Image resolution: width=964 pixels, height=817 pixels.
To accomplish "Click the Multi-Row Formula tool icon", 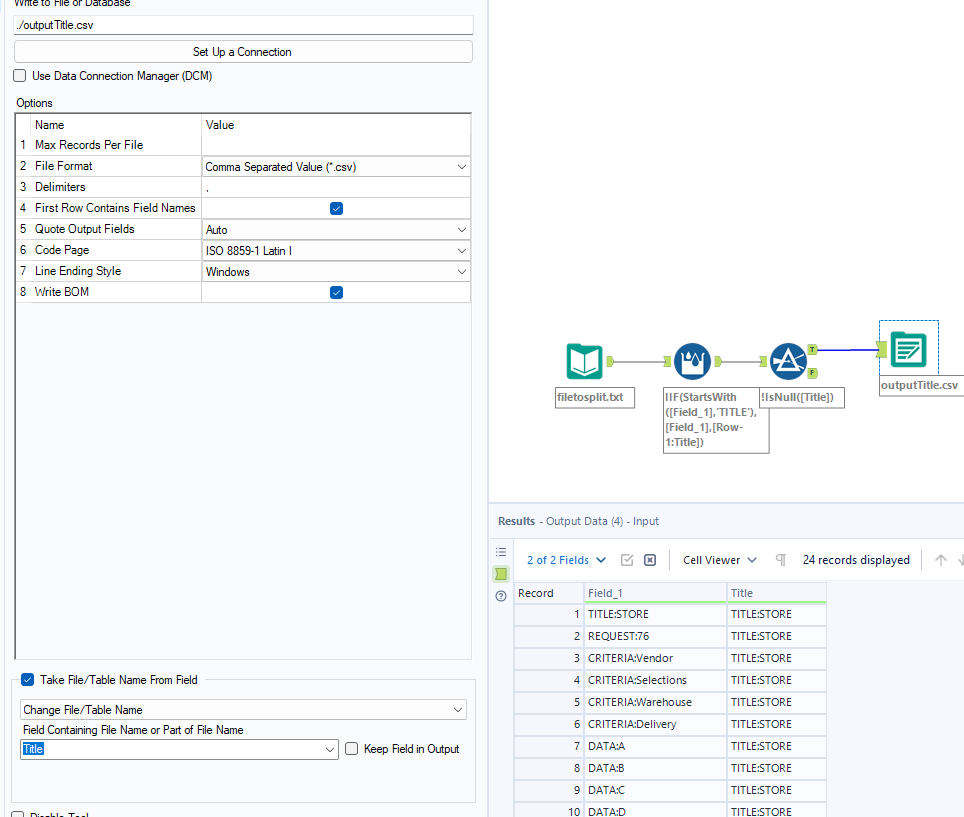I will pos(693,362).
